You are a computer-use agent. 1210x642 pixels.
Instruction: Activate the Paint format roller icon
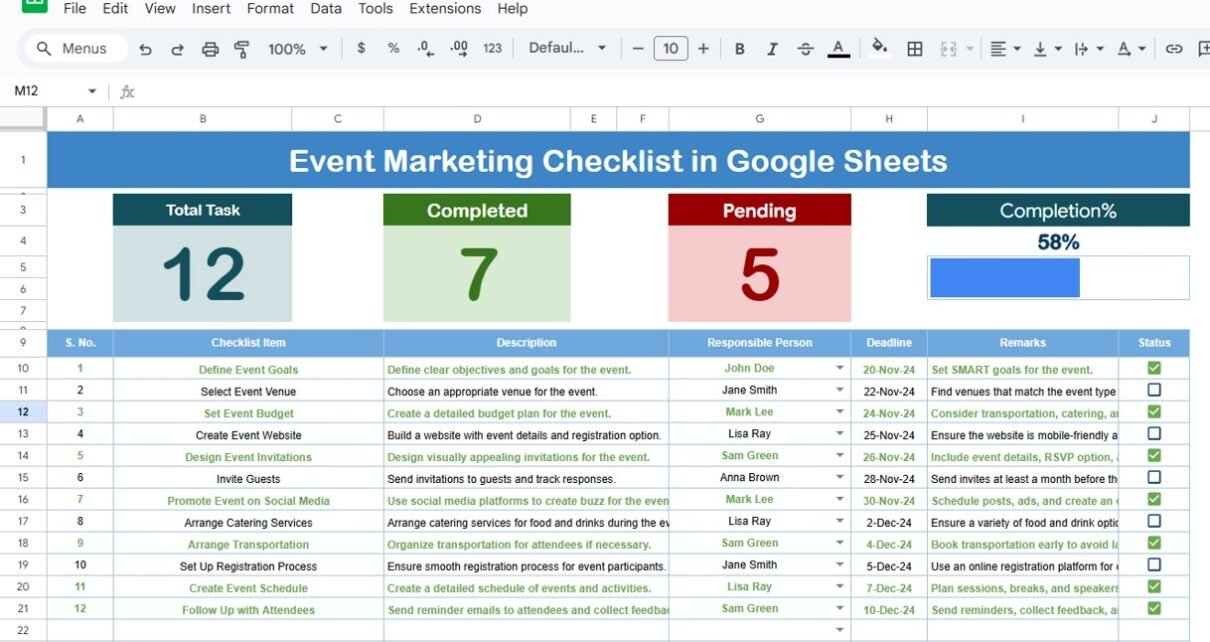tap(241, 49)
